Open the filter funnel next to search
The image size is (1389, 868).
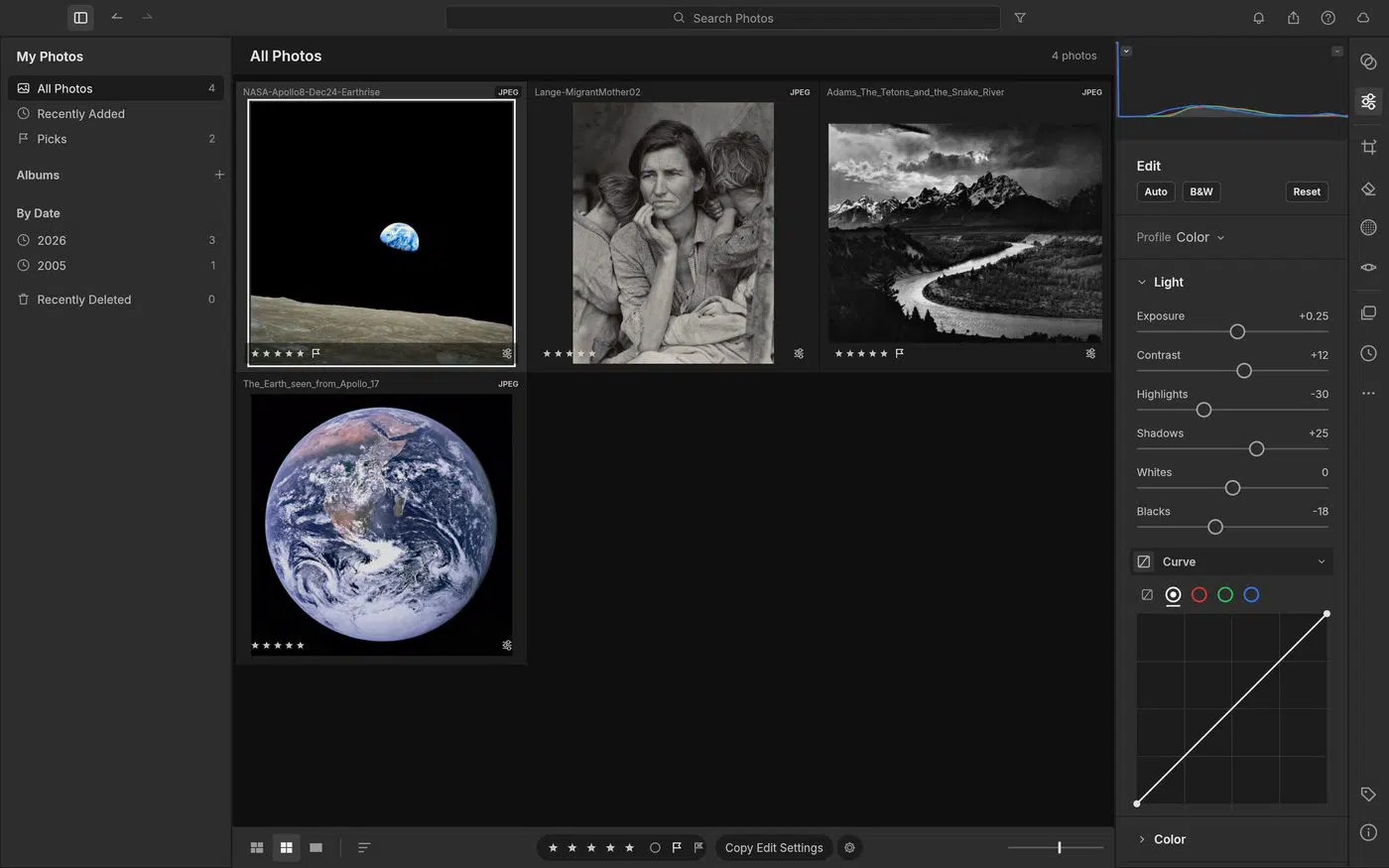[x=1020, y=18]
